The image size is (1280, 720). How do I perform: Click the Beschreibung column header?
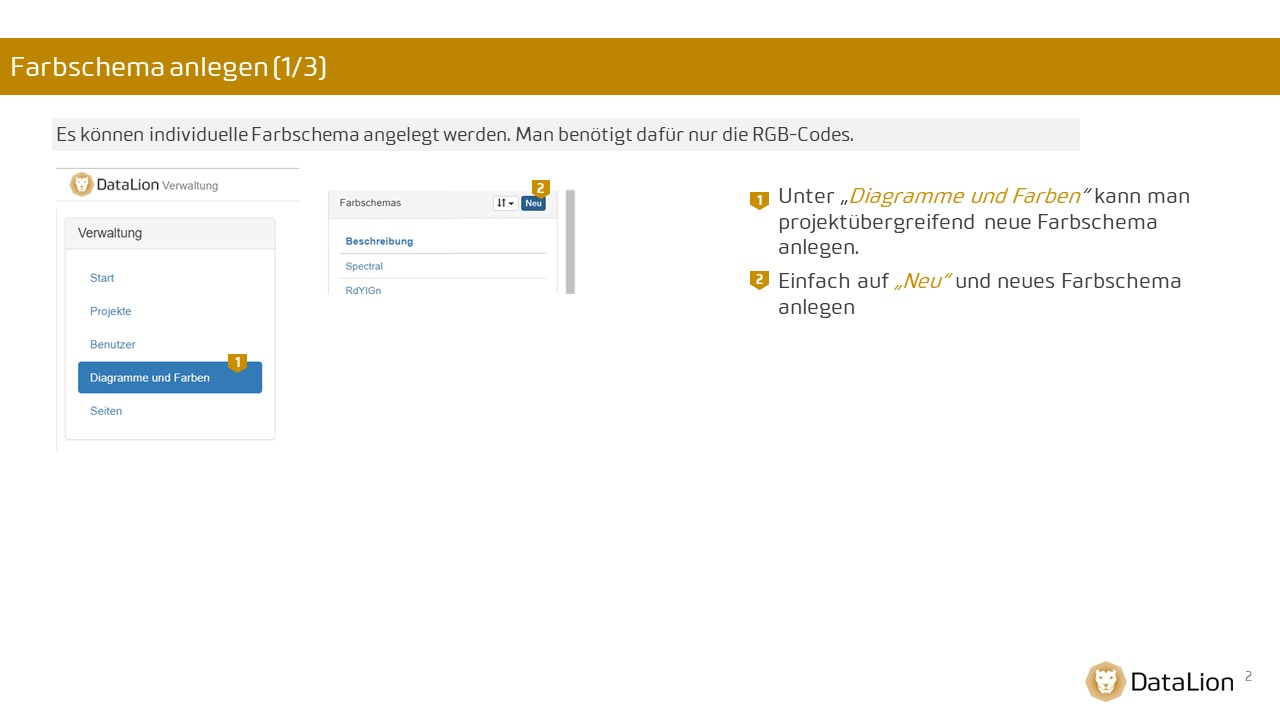click(x=379, y=241)
